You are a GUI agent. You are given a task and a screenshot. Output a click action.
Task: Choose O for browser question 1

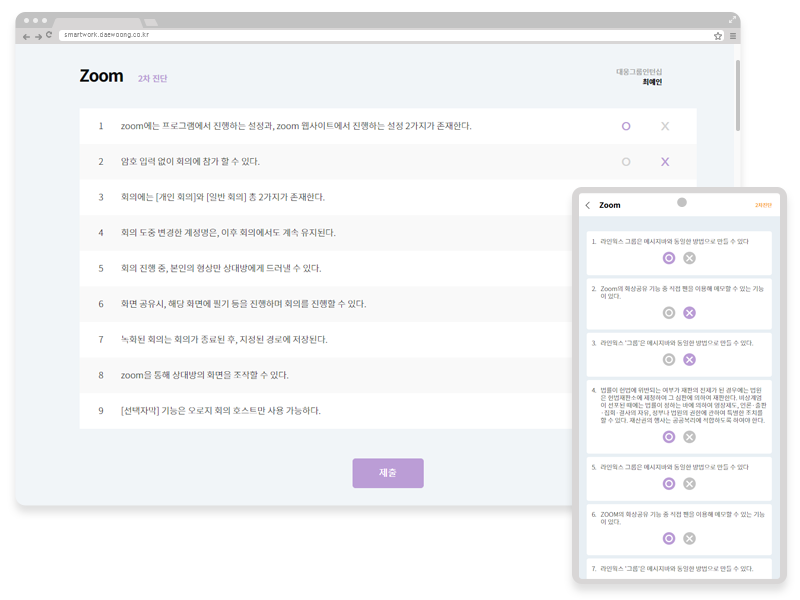tap(626, 126)
